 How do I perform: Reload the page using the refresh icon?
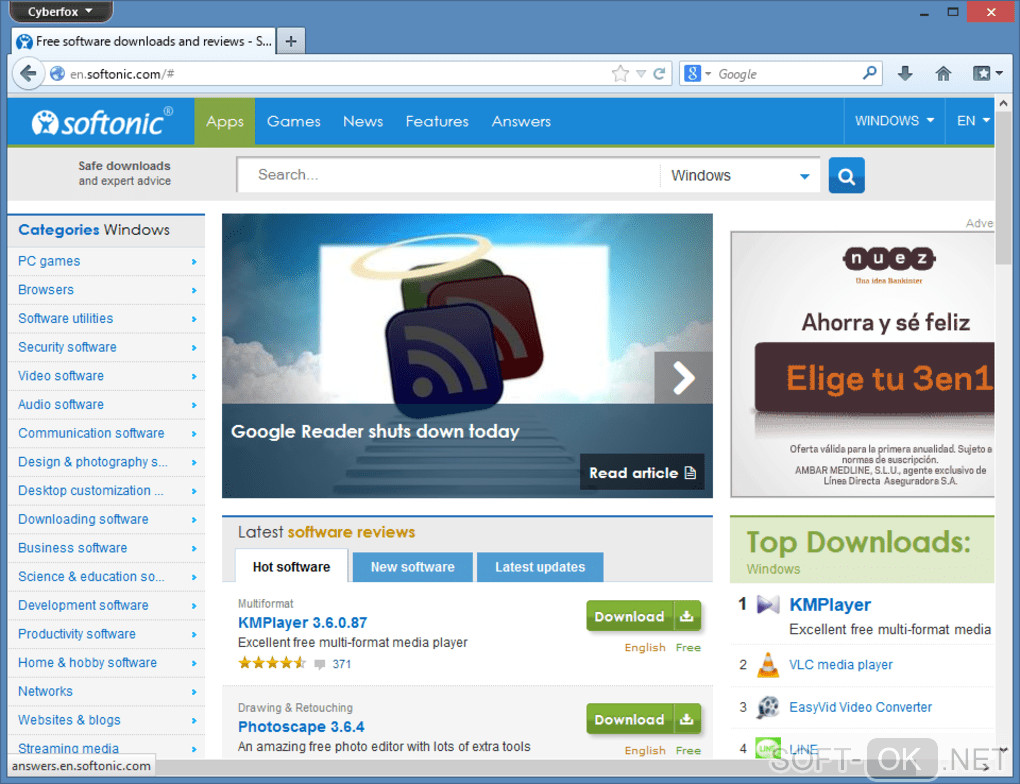click(x=659, y=74)
